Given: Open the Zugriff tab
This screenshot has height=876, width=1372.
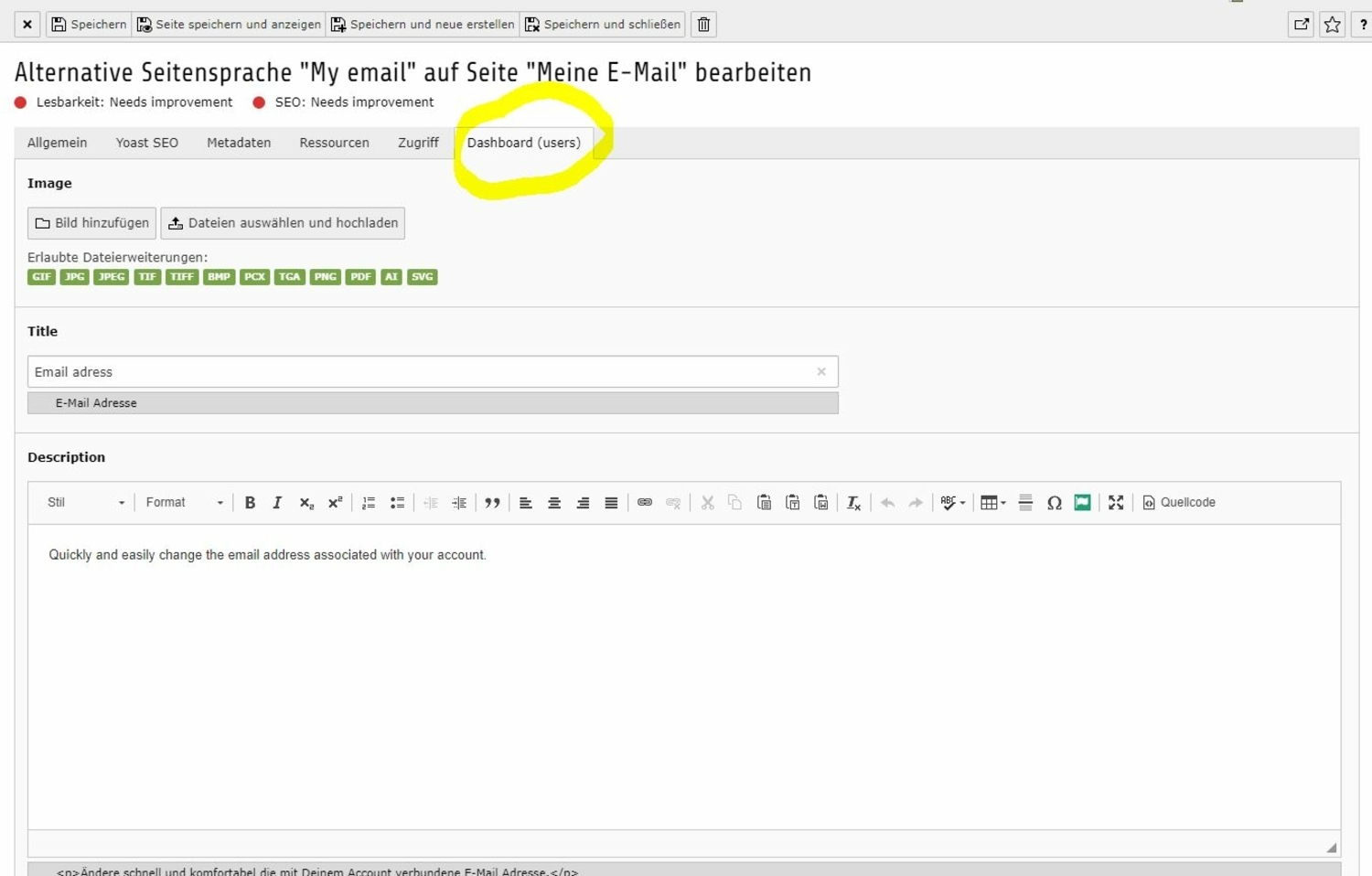Looking at the screenshot, I should [418, 143].
